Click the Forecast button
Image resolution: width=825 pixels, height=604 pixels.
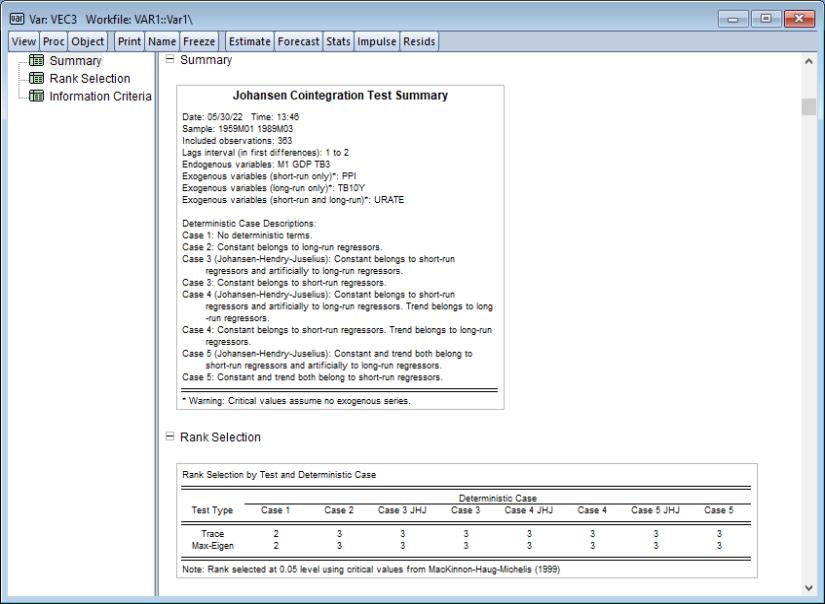(x=300, y=41)
